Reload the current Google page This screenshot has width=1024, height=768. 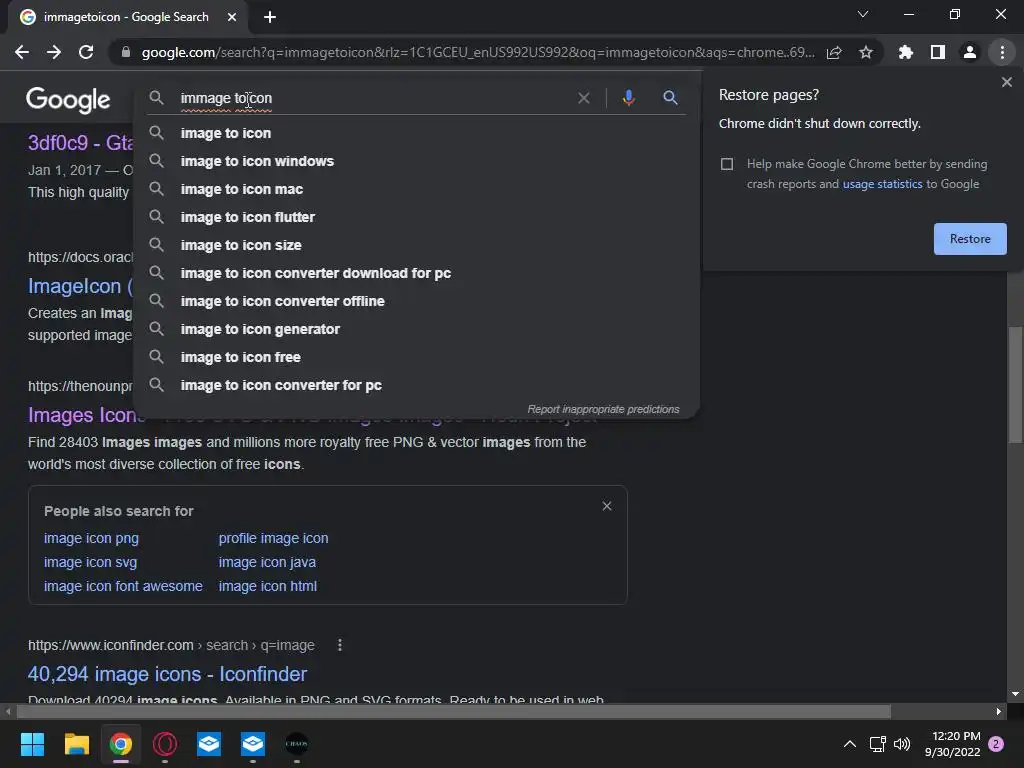pos(86,52)
